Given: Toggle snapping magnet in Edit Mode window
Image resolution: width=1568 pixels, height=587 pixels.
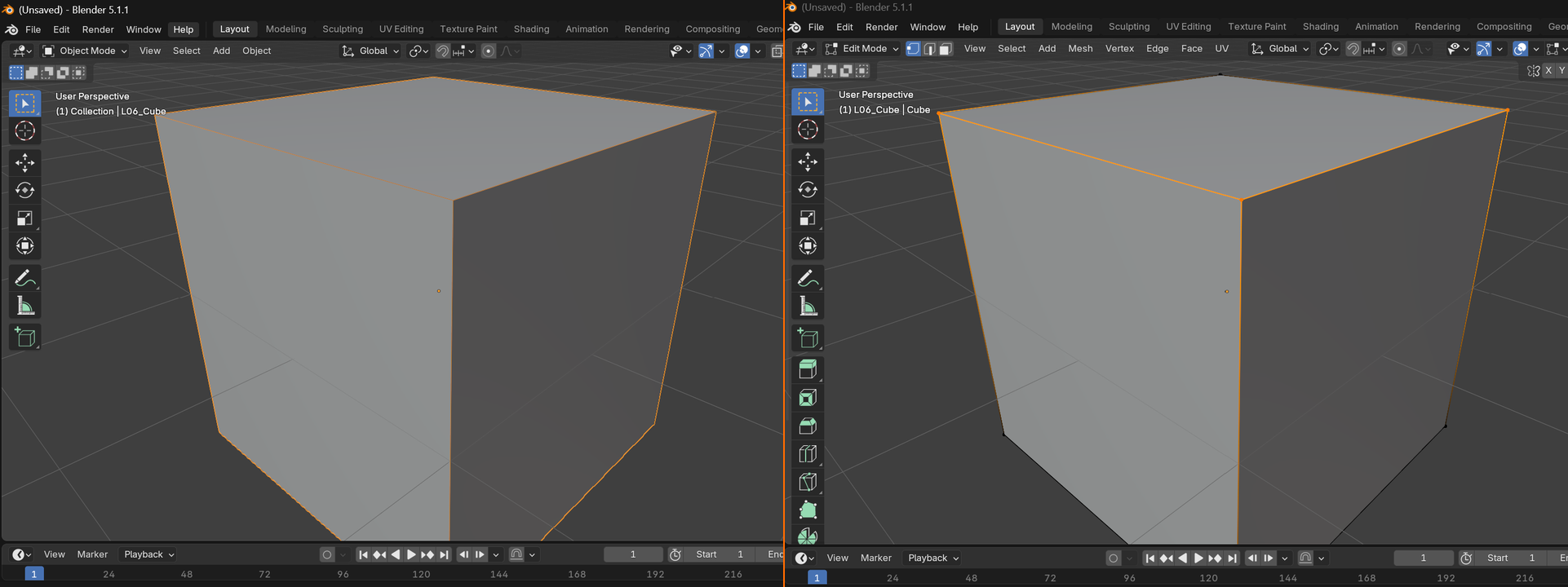Looking at the screenshot, I should point(1353,49).
